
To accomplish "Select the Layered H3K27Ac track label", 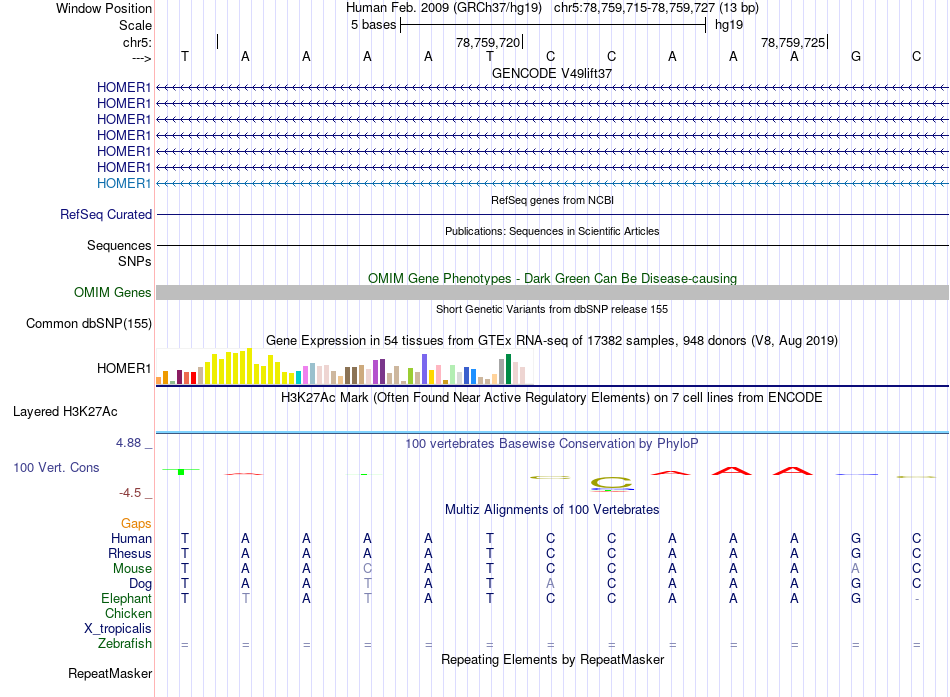I will pos(65,412).
